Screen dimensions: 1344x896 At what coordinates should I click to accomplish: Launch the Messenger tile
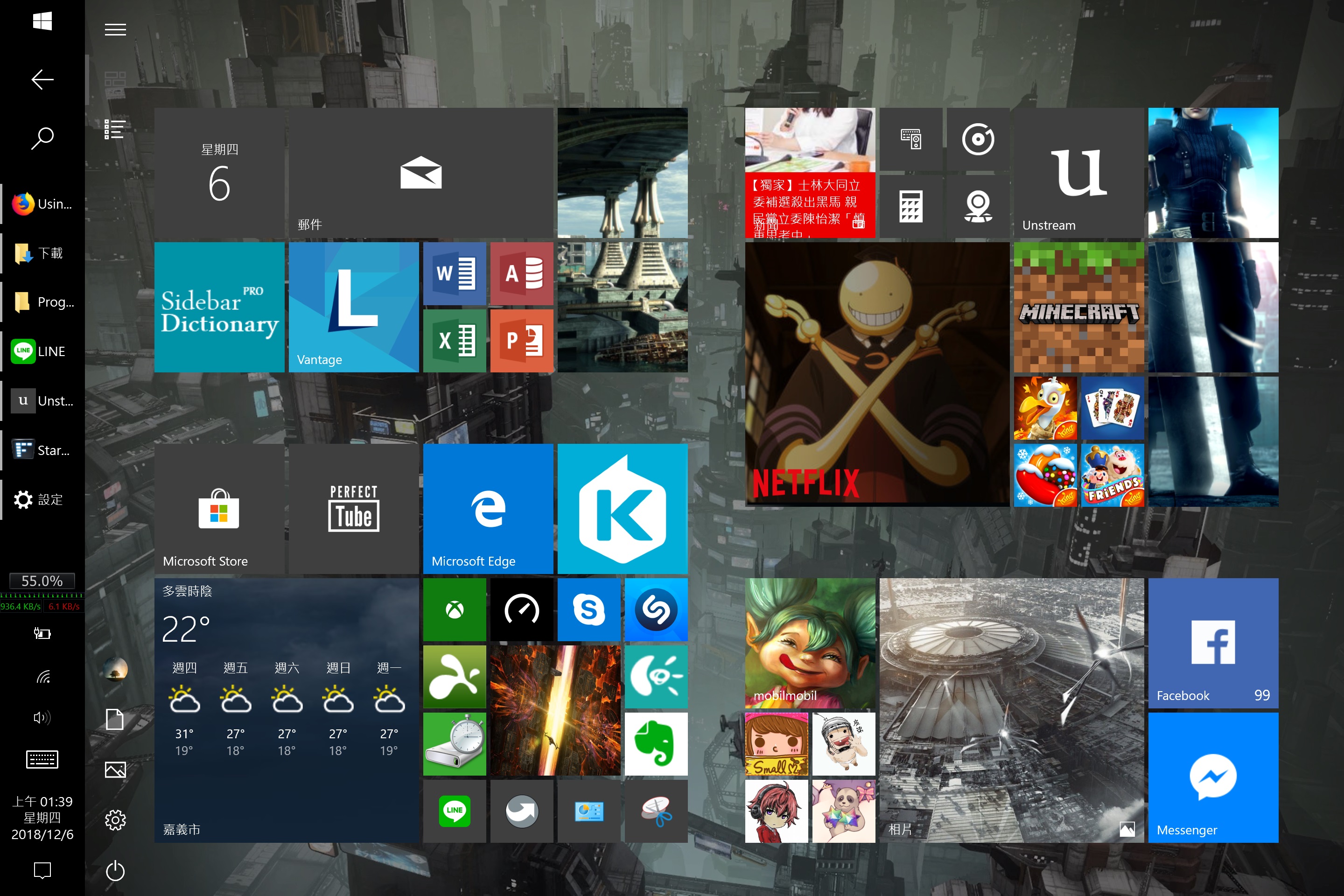point(1213,778)
